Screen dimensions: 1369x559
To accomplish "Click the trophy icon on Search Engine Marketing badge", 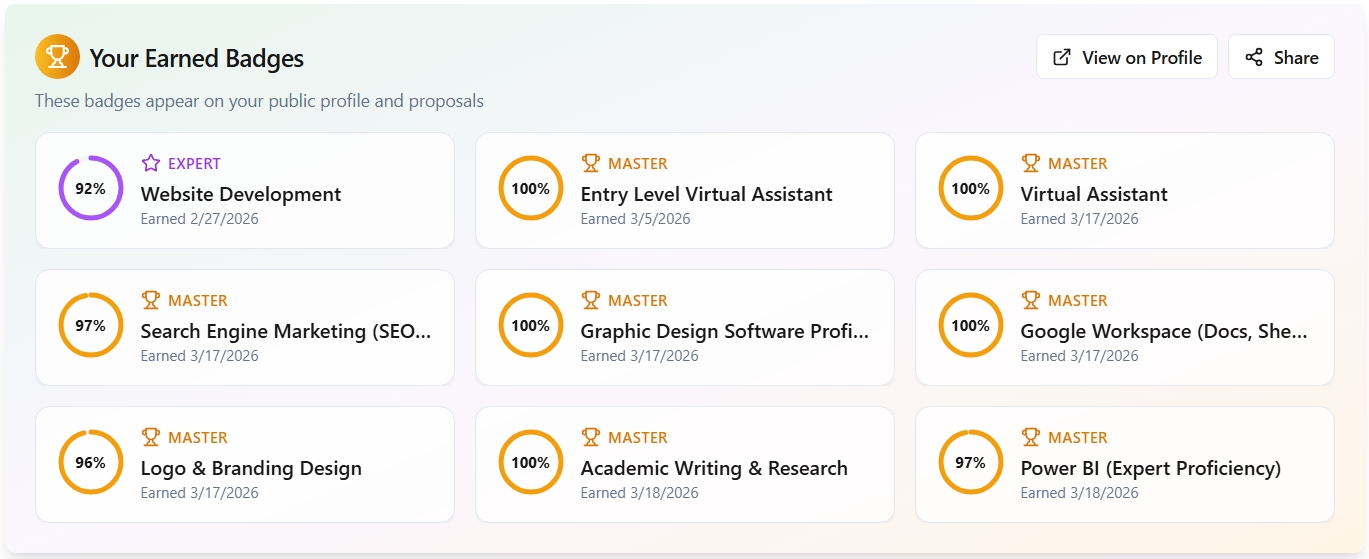I will (x=150, y=300).
